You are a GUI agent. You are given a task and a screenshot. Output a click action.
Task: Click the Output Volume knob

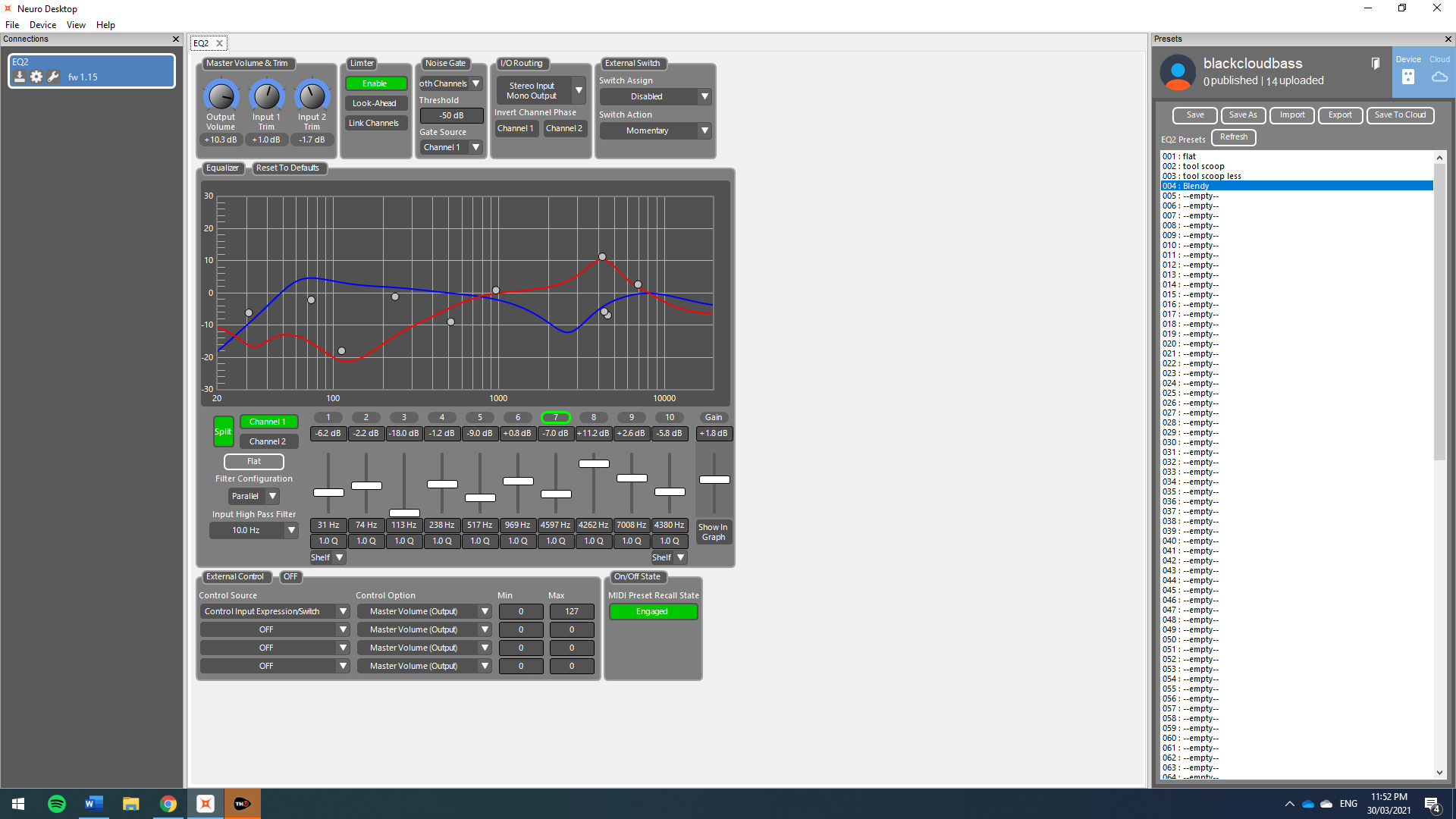pos(221,96)
